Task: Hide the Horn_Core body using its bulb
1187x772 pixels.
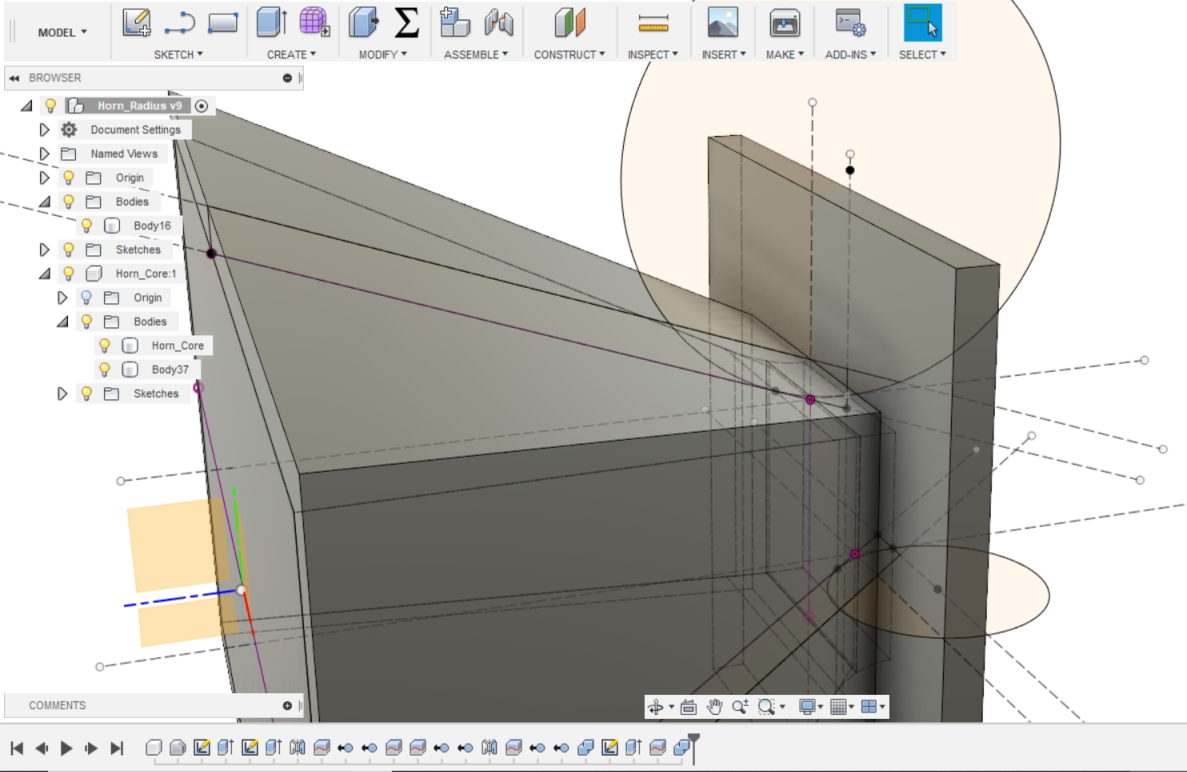Action: coord(105,346)
